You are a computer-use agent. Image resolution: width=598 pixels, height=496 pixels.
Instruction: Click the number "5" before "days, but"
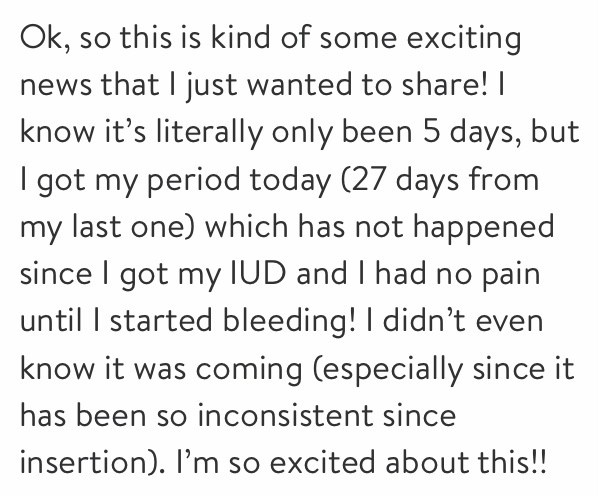click(432, 132)
